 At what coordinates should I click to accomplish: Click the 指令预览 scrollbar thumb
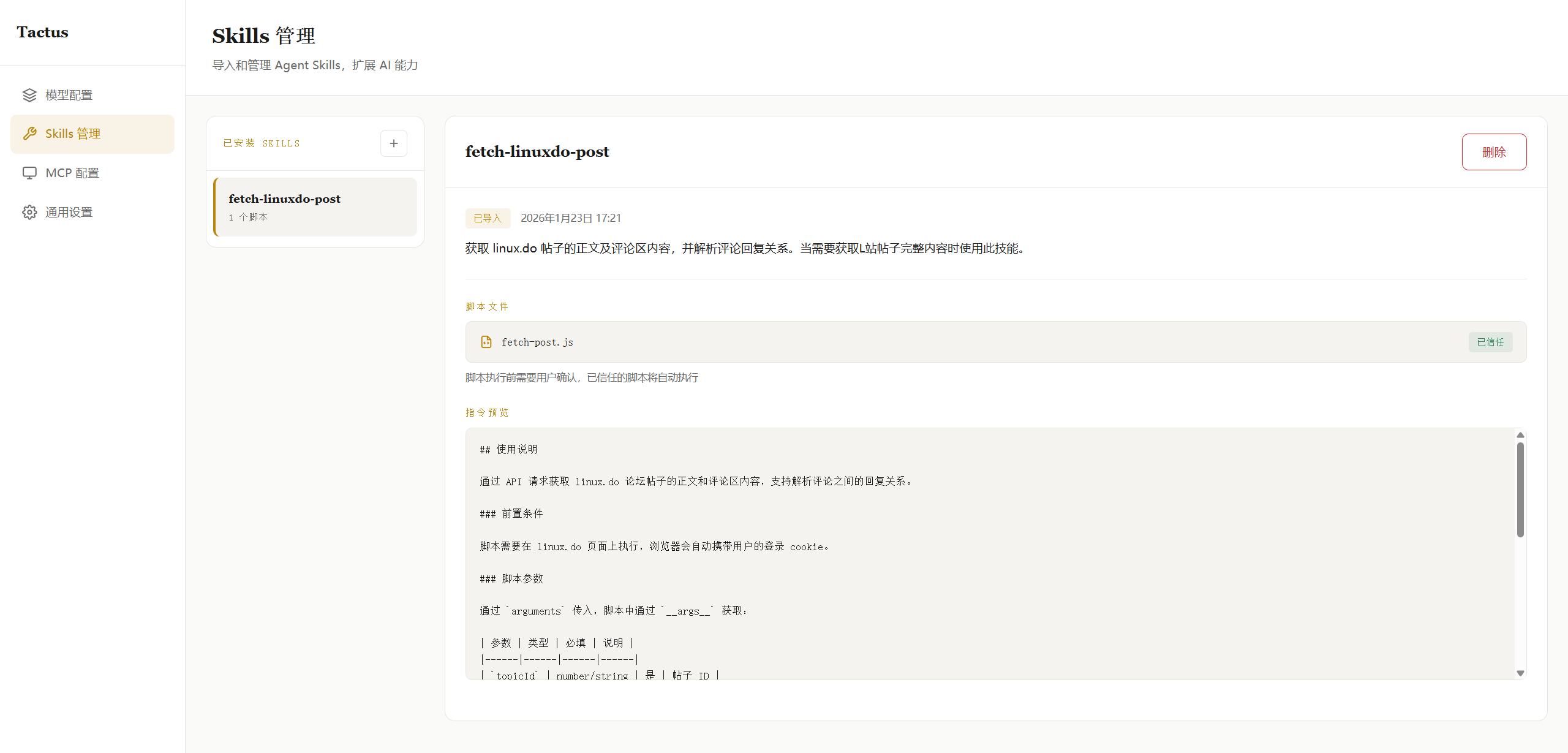(x=1520, y=489)
